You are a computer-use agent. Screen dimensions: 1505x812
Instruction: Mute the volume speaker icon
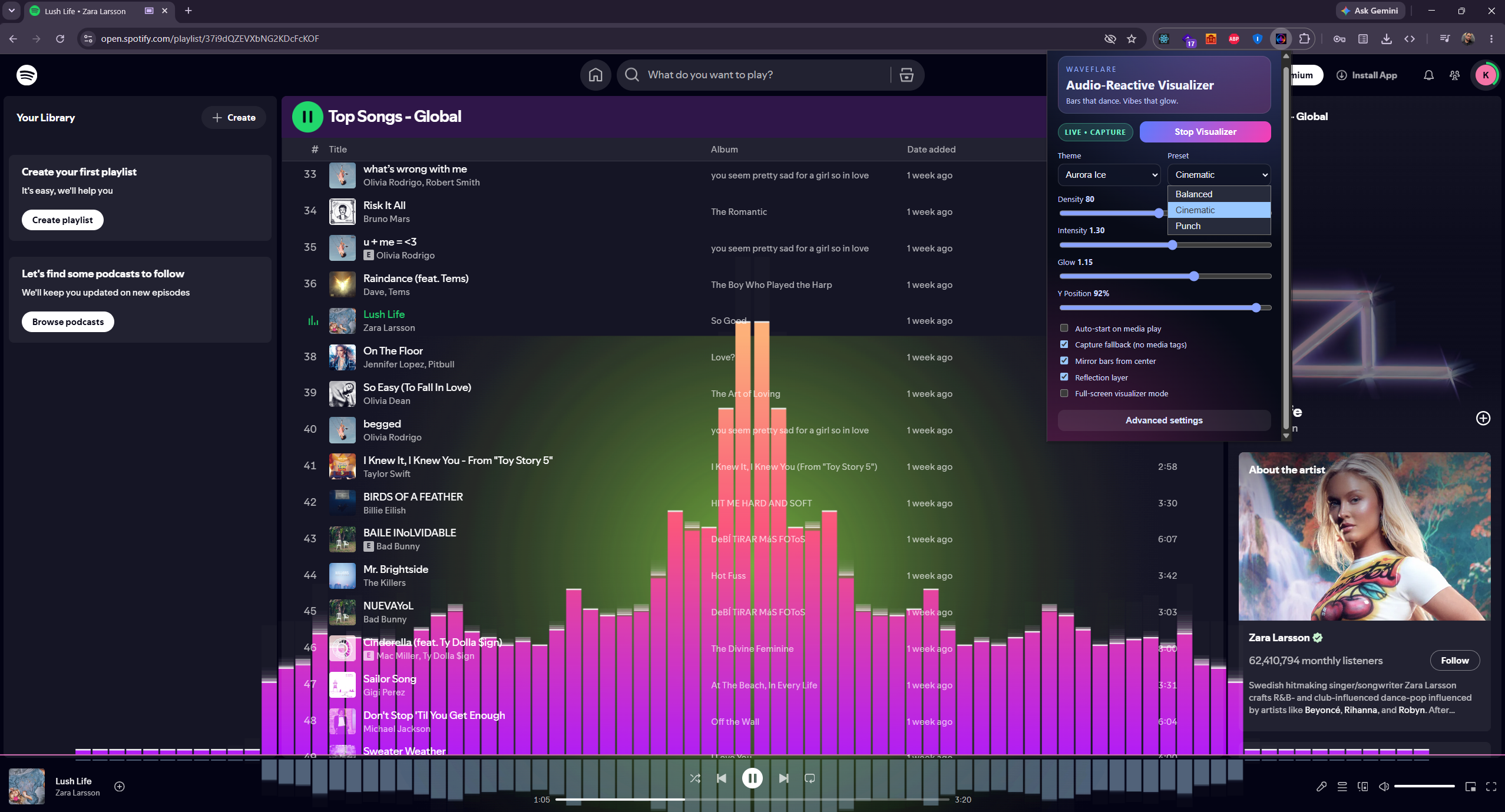[x=1384, y=787]
